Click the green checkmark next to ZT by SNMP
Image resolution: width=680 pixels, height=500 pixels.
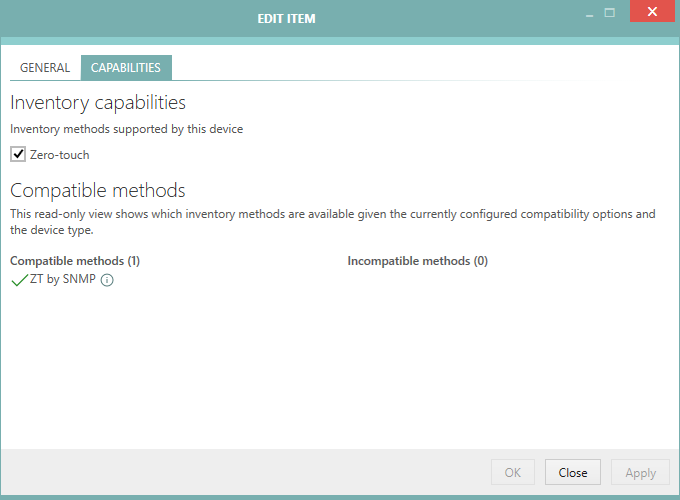[x=19, y=280]
